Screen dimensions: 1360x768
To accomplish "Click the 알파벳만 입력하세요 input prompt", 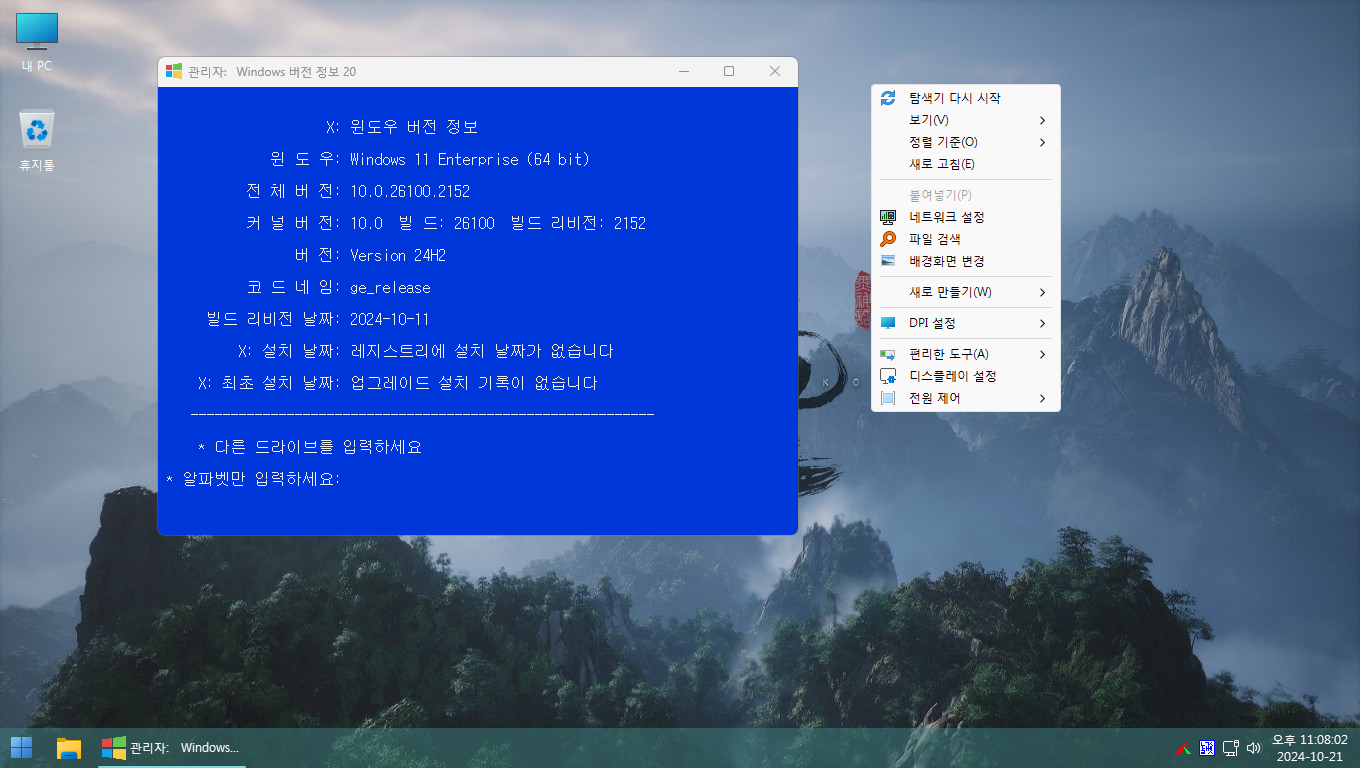I will click(253, 479).
